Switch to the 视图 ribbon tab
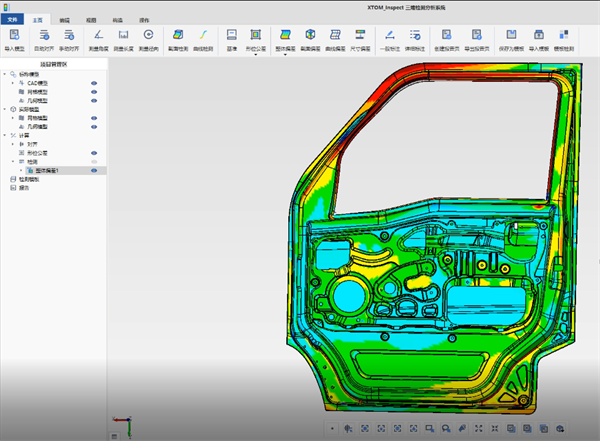Viewport: 600px width, 441px height. coord(91,19)
